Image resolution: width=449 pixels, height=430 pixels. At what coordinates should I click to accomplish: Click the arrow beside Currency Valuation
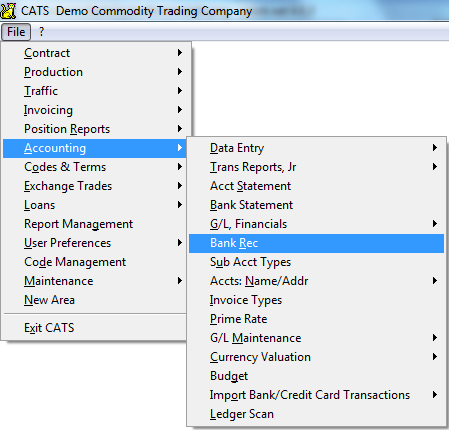pyautogui.click(x=435, y=357)
